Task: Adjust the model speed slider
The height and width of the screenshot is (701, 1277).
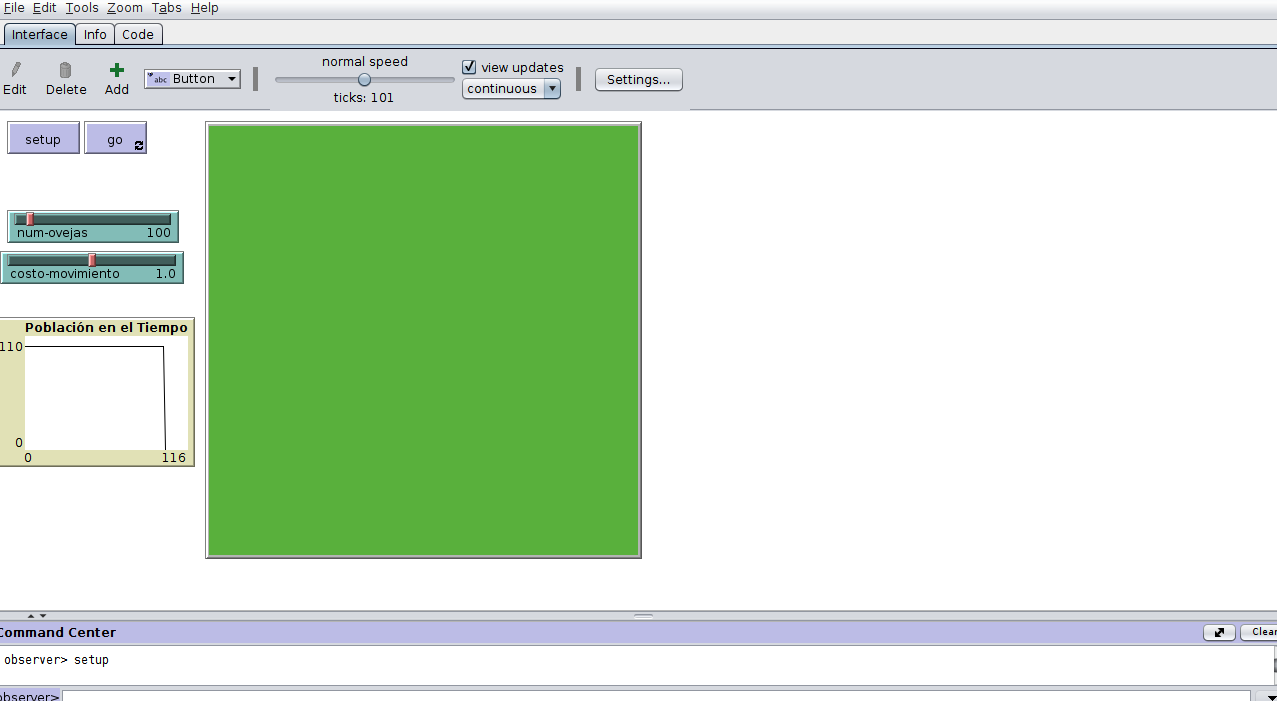Action: point(364,80)
